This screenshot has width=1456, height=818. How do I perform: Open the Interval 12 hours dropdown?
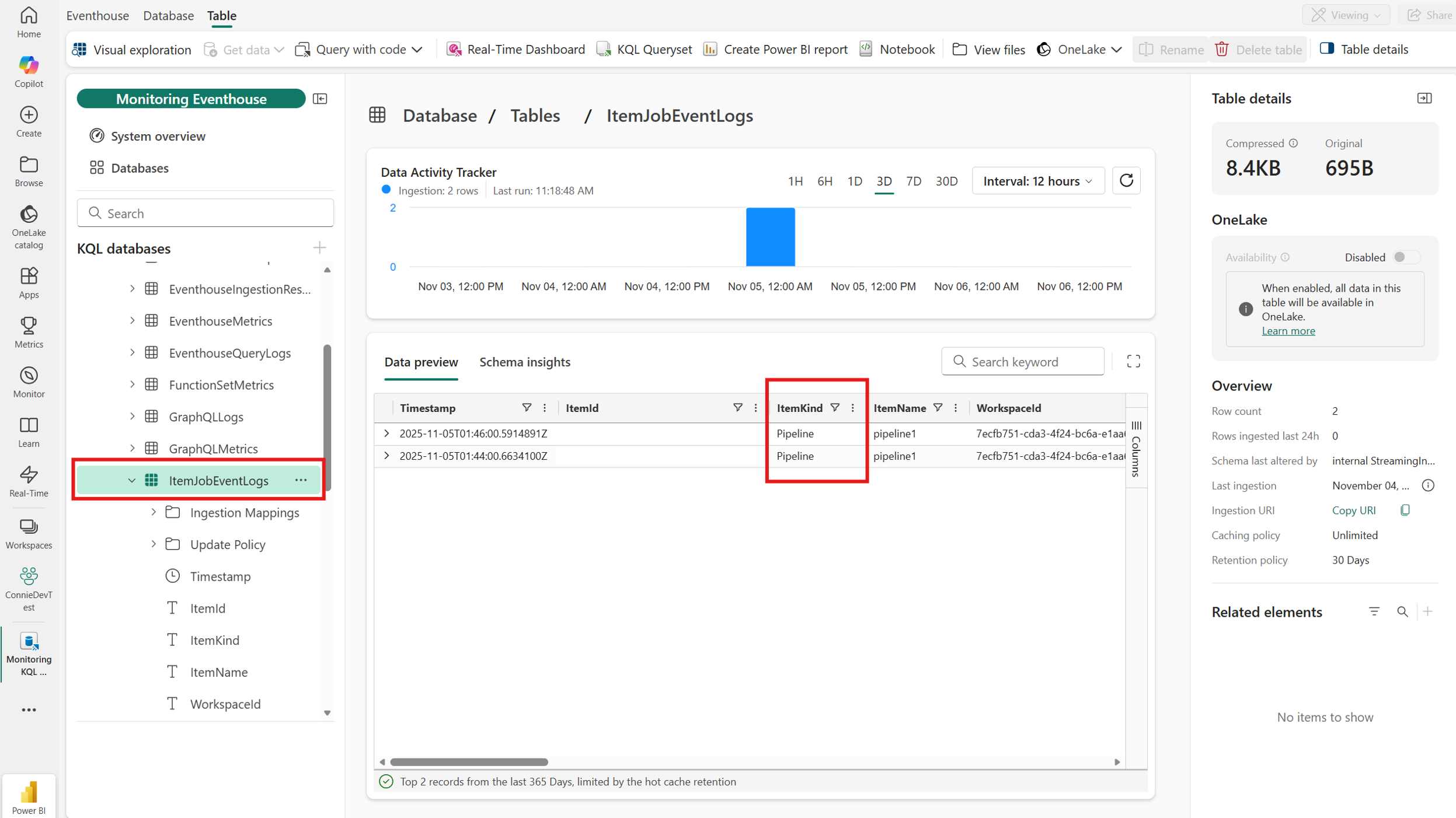(1037, 181)
